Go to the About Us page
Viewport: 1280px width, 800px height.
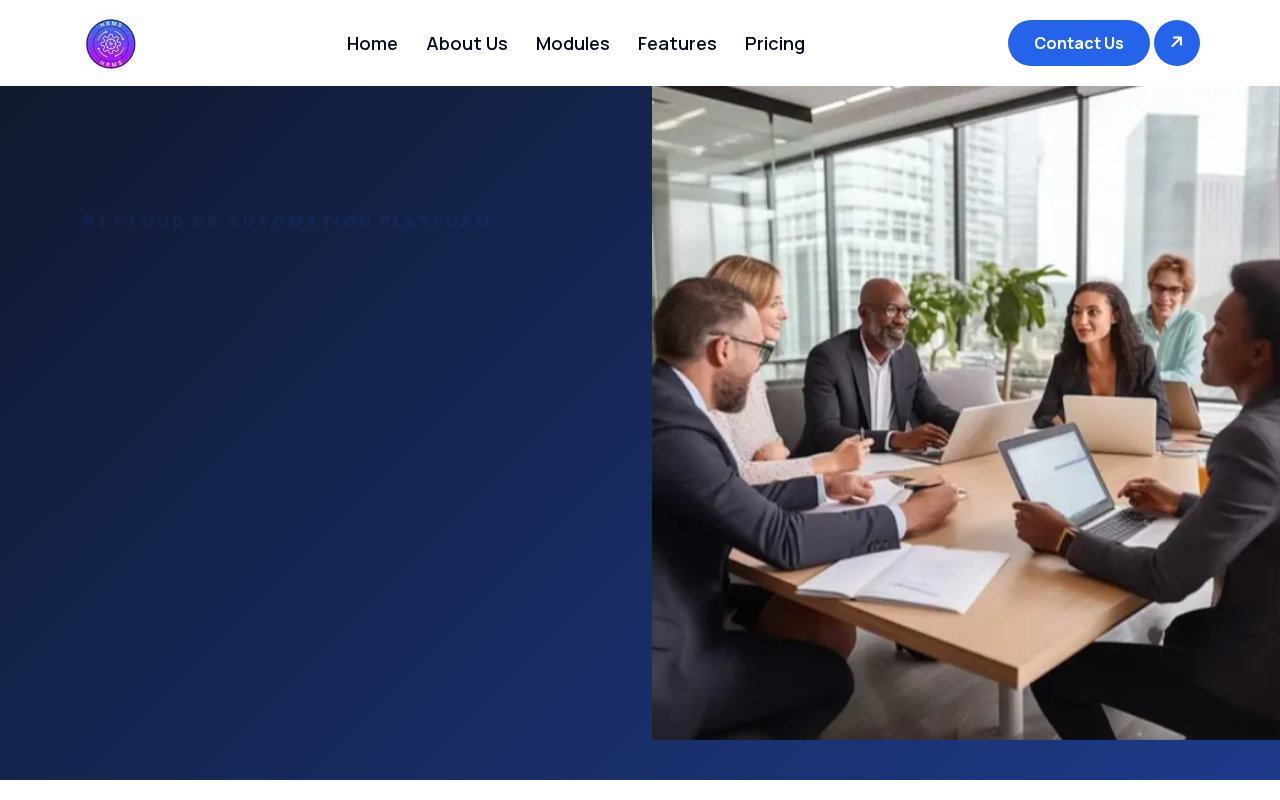(x=467, y=43)
